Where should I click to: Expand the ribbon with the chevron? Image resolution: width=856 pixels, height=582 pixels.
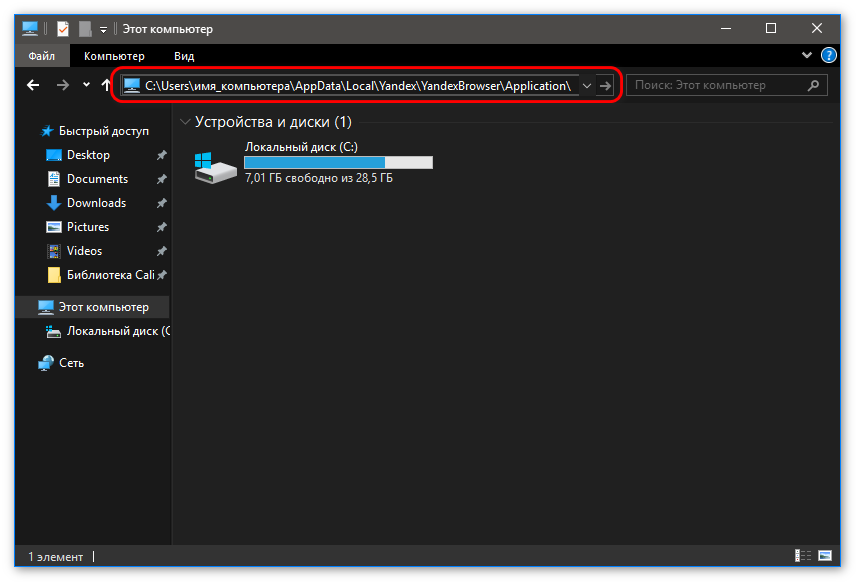(808, 56)
